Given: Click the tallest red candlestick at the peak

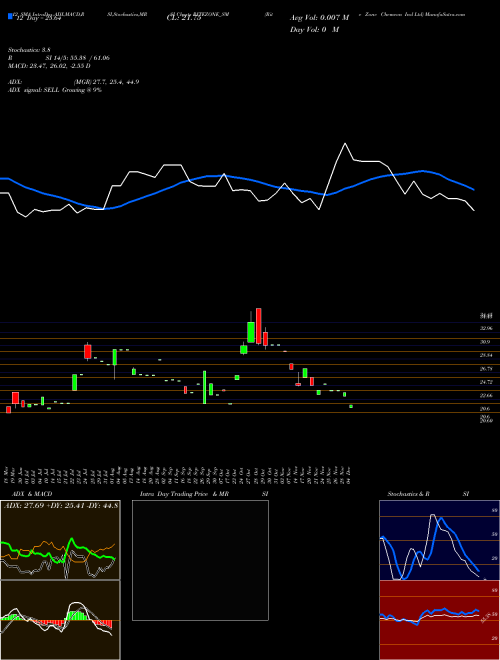Looking at the screenshot, I should point(258,326).
